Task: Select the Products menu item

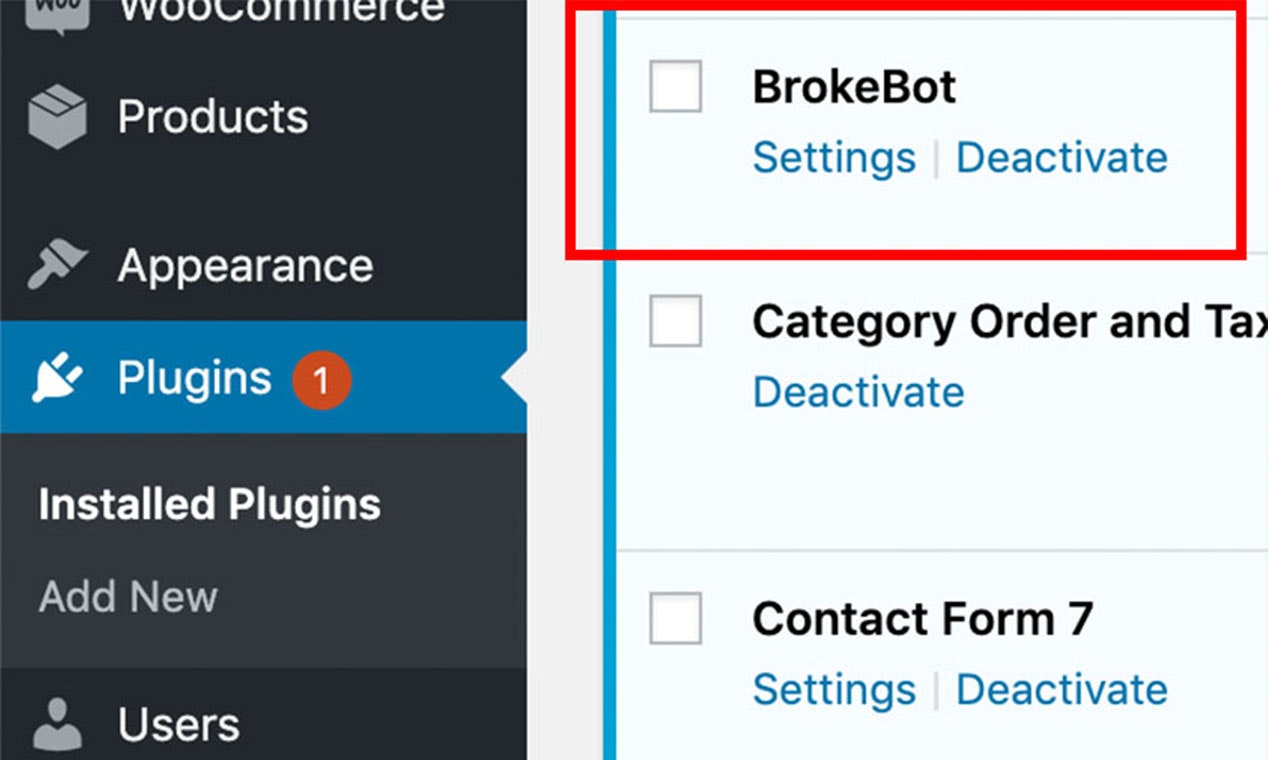Action: pyautogui.click(x=212, y=116)
